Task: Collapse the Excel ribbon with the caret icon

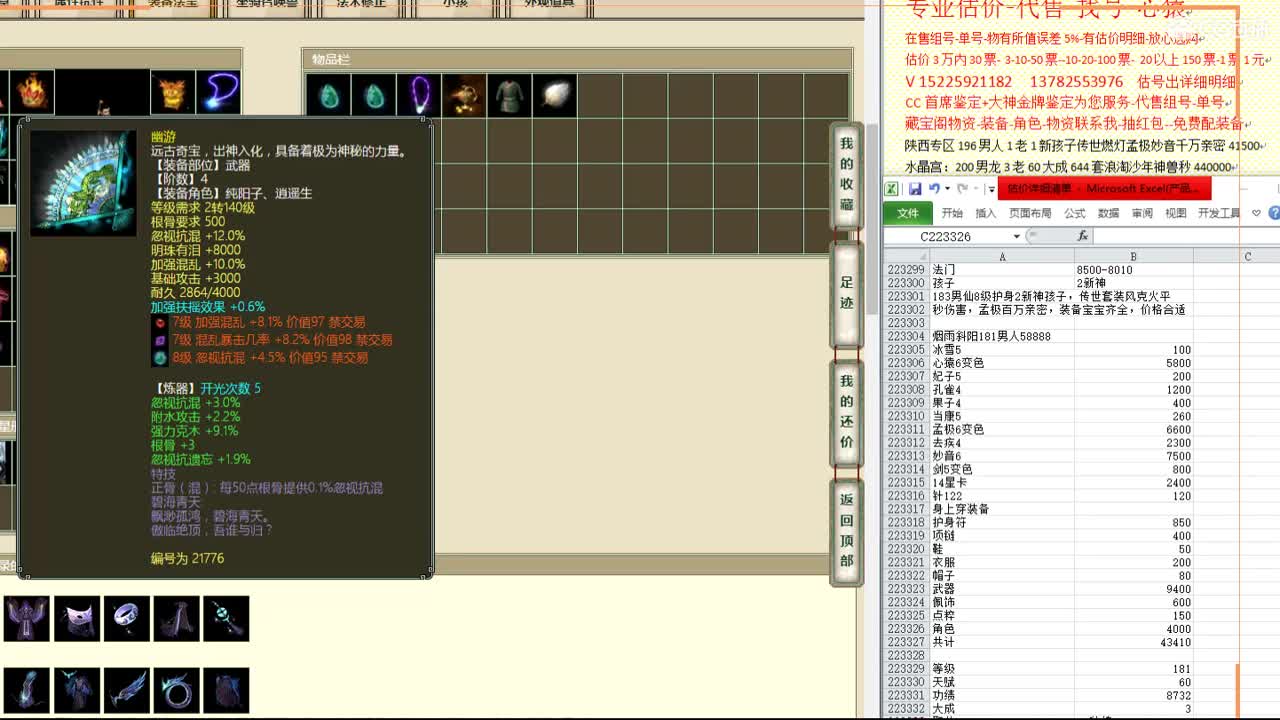Action: tap(1256, 213)
